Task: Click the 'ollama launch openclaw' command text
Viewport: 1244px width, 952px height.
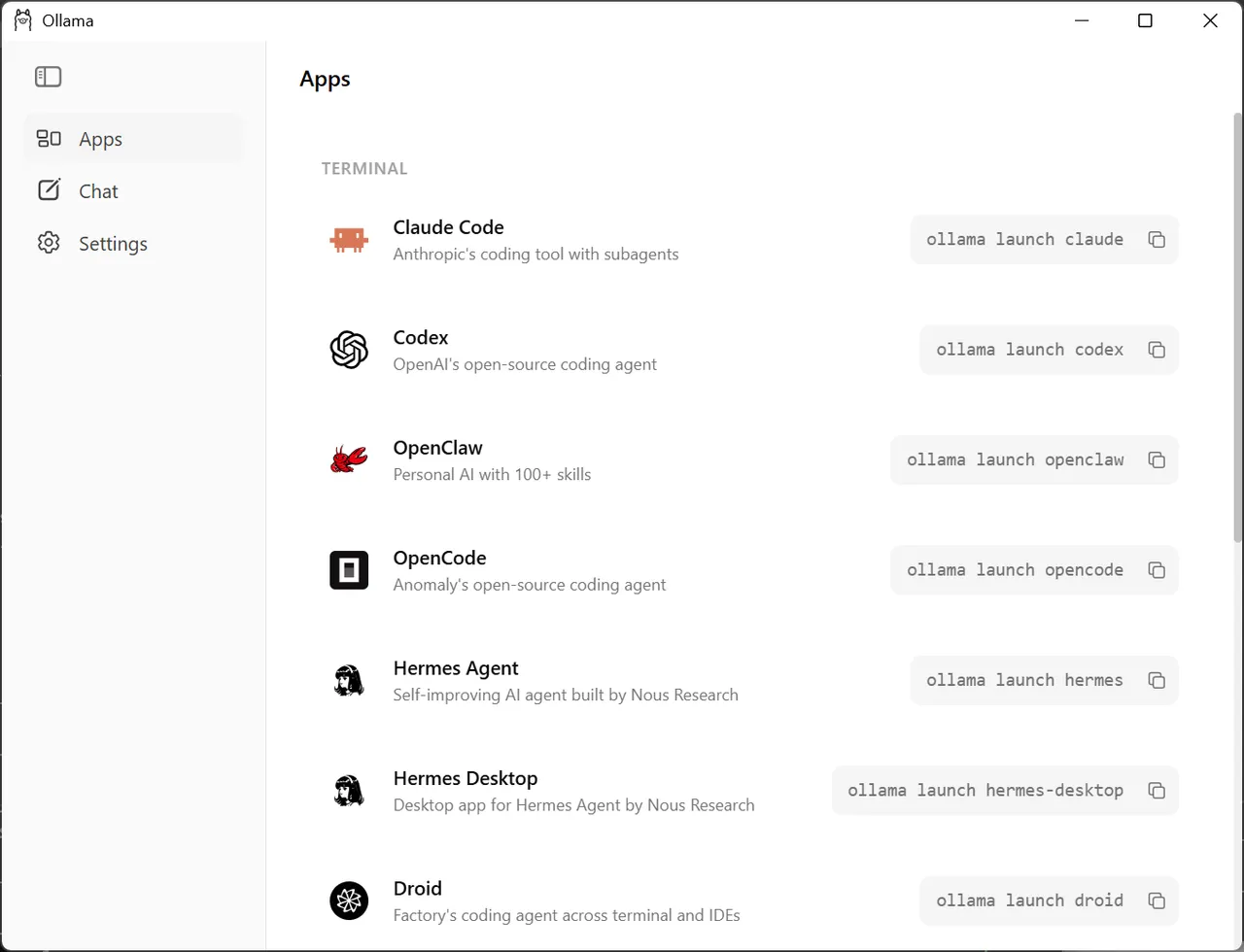Action: [1016, 460]
